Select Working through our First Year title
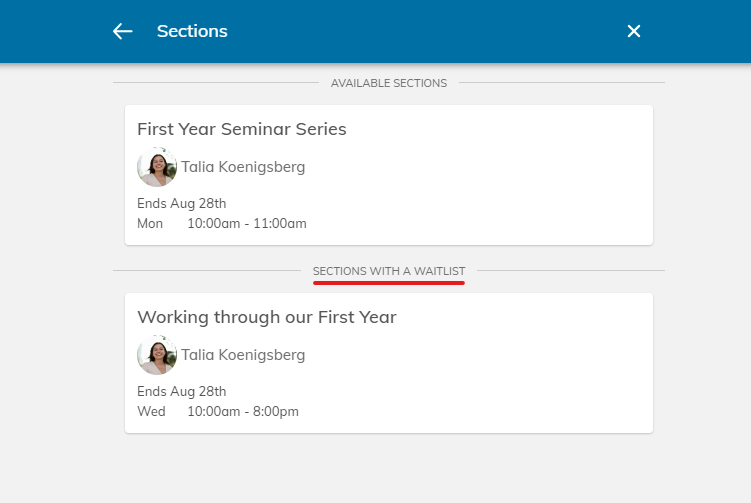The image size is (751, 503). click(266, 317)
